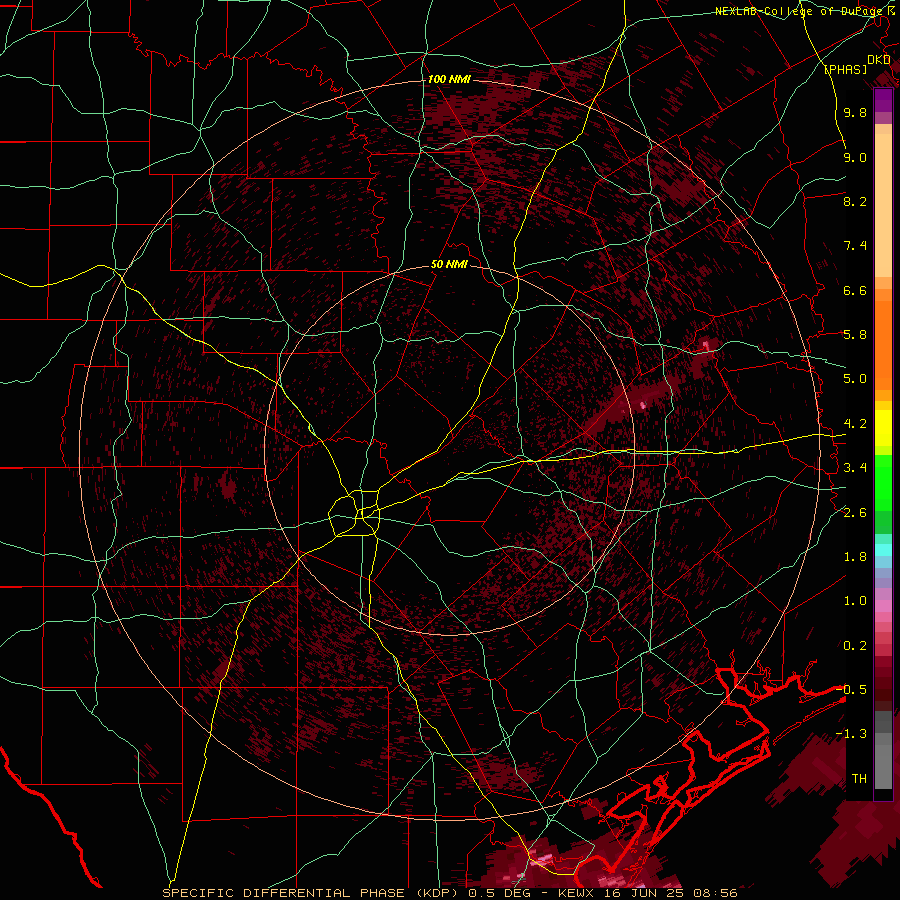The height and width of the screenshot is (900, 900).
Task: Select the DKD label above the color scale
Action: [879, 60]
